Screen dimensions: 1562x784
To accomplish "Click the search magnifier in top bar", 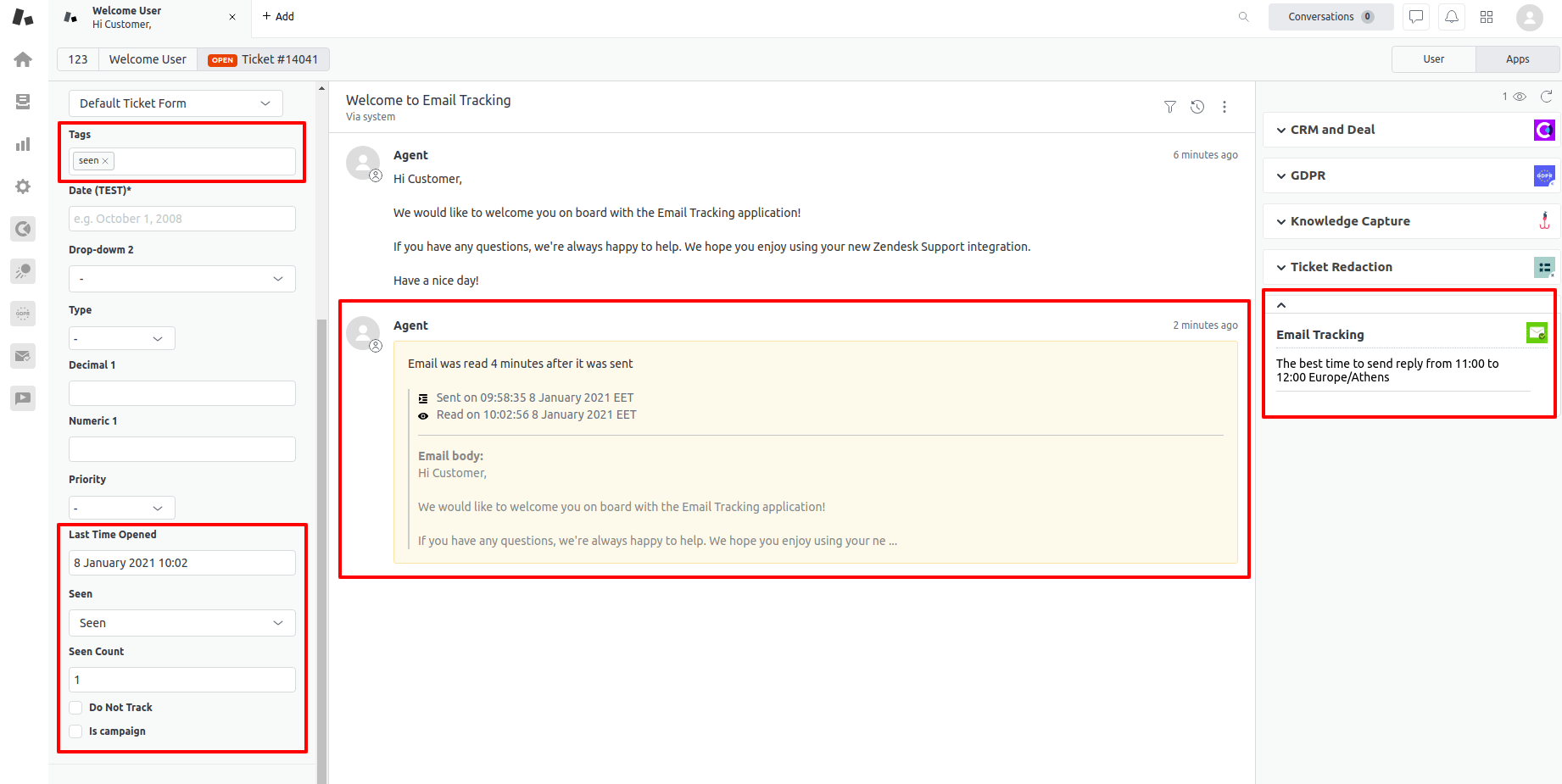I will click(1243, 16).
